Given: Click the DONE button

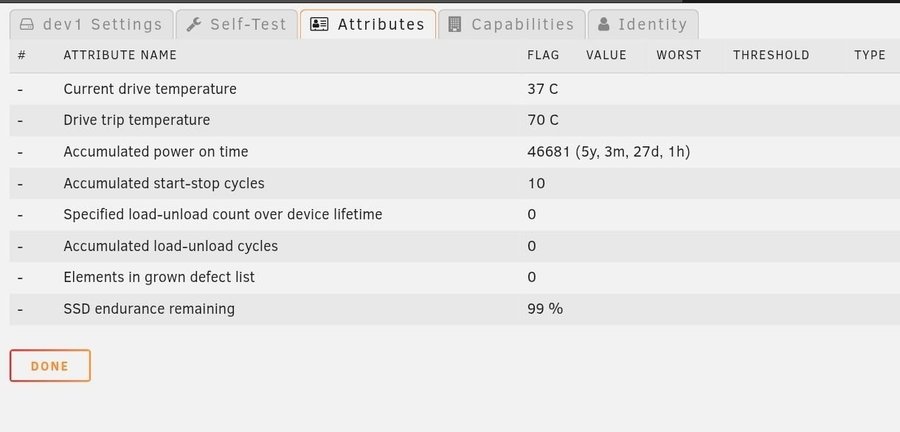Looking at the screenshot, I should click(x=50, y=365).
